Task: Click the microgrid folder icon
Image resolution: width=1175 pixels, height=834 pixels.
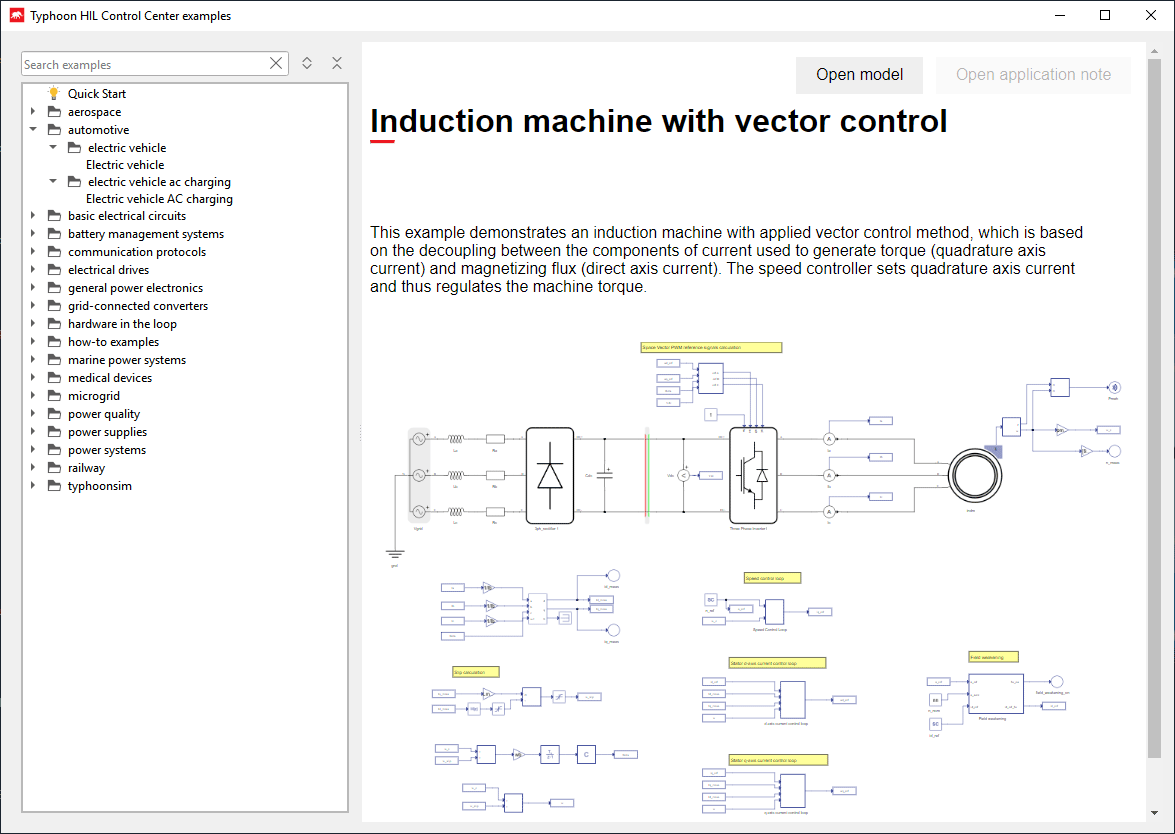Action: [x=54, y=396]
